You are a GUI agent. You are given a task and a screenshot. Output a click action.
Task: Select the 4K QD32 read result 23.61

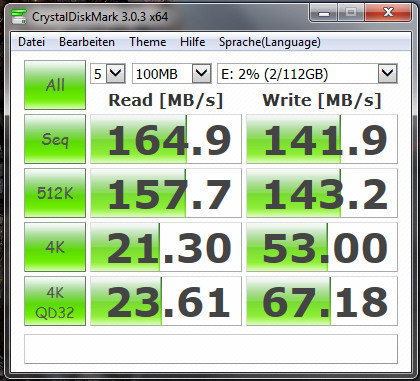point(166,301)
